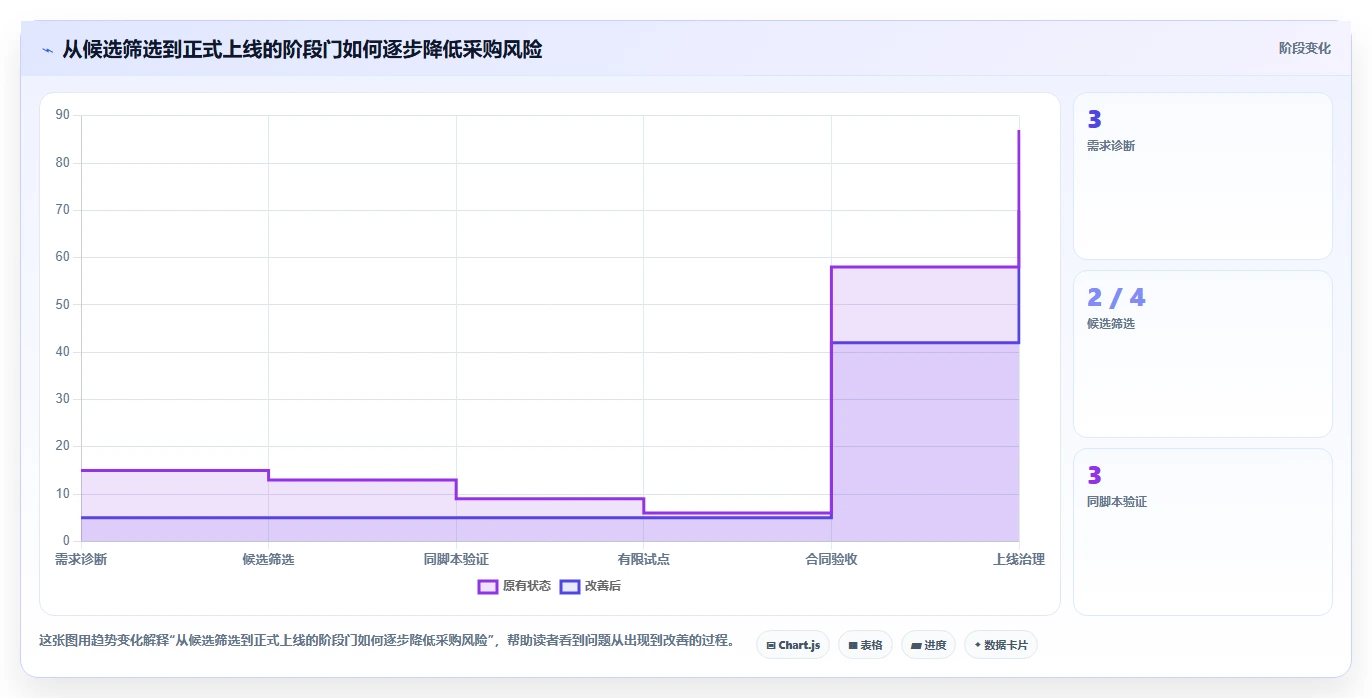Viewport: 1372px width, 698px height.
Task: Open the 同脚本验证 data card
Action: point(1202,532)
